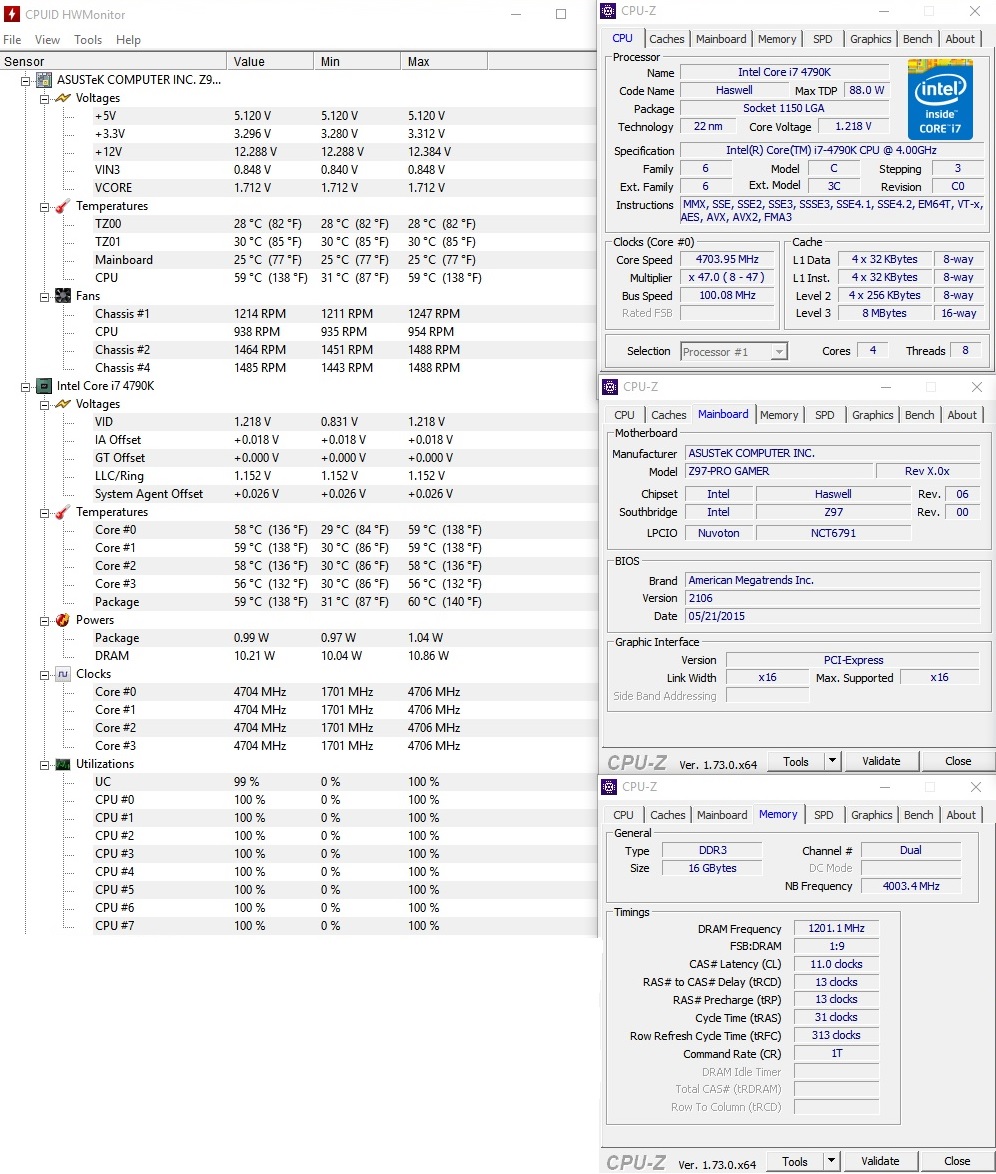
Task: Click the Z97-PRO GAMER model field
Action: click(779, 471)
